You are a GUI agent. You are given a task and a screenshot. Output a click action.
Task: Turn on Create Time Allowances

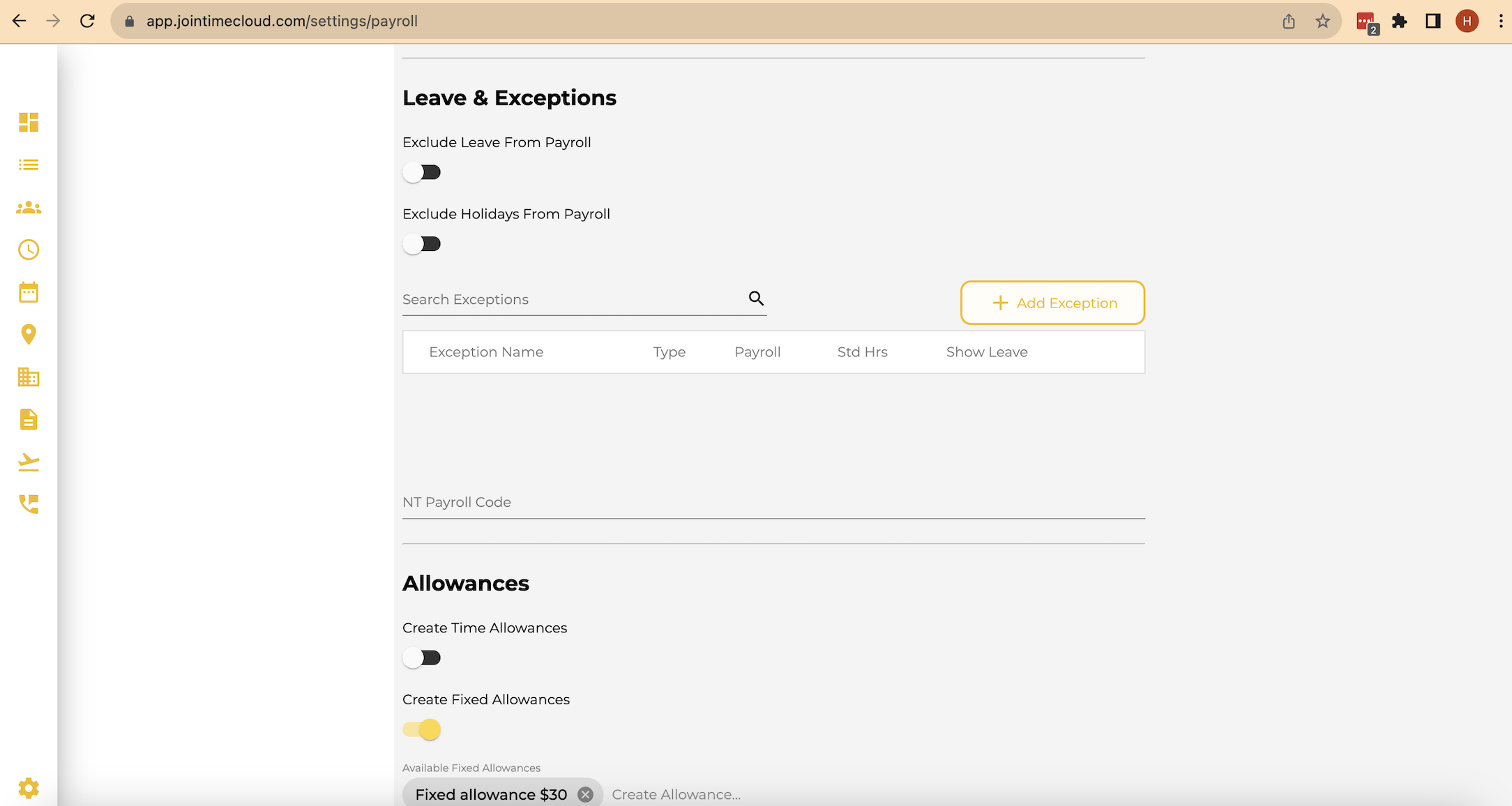coord(422,657)
